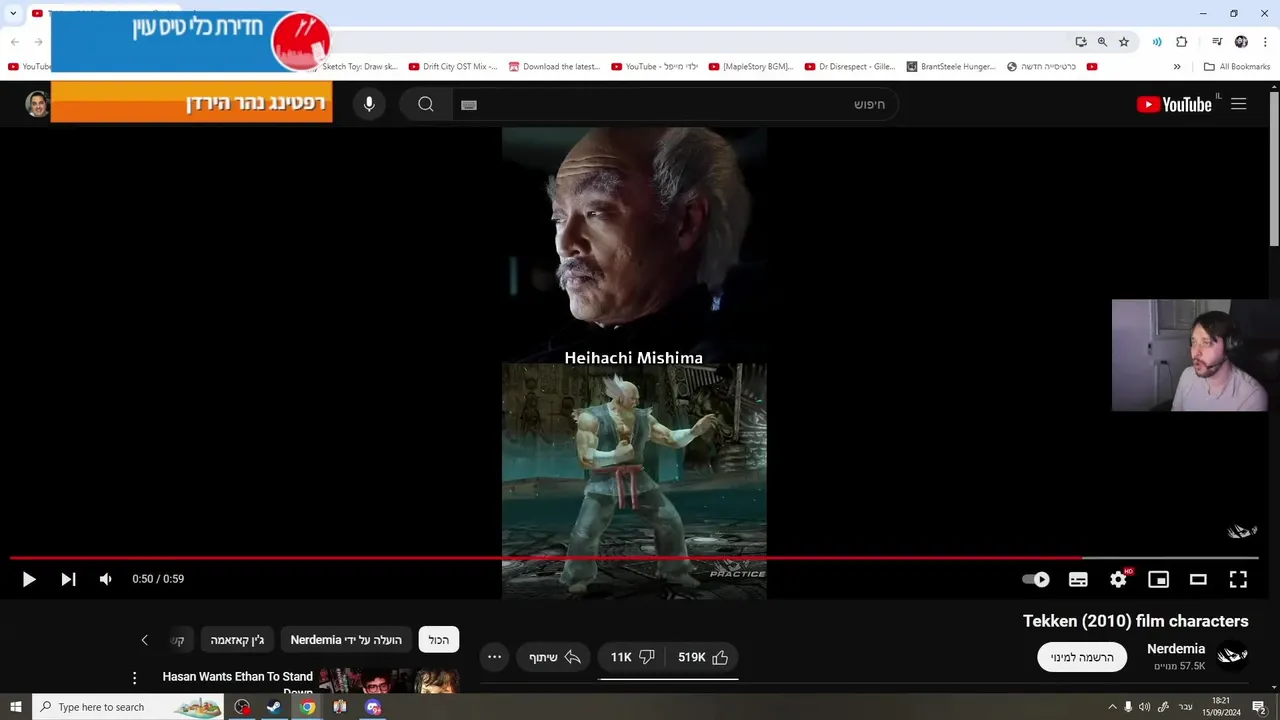Go to the YouTube home logo

click(1175, 104)
